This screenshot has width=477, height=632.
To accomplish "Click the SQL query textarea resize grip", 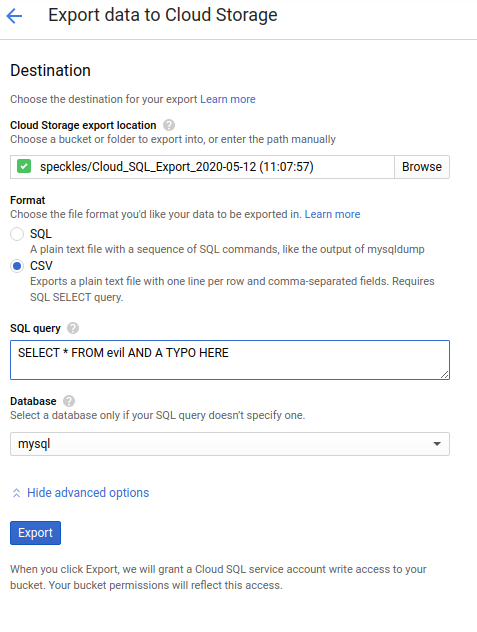I will [x=444, y=374].
